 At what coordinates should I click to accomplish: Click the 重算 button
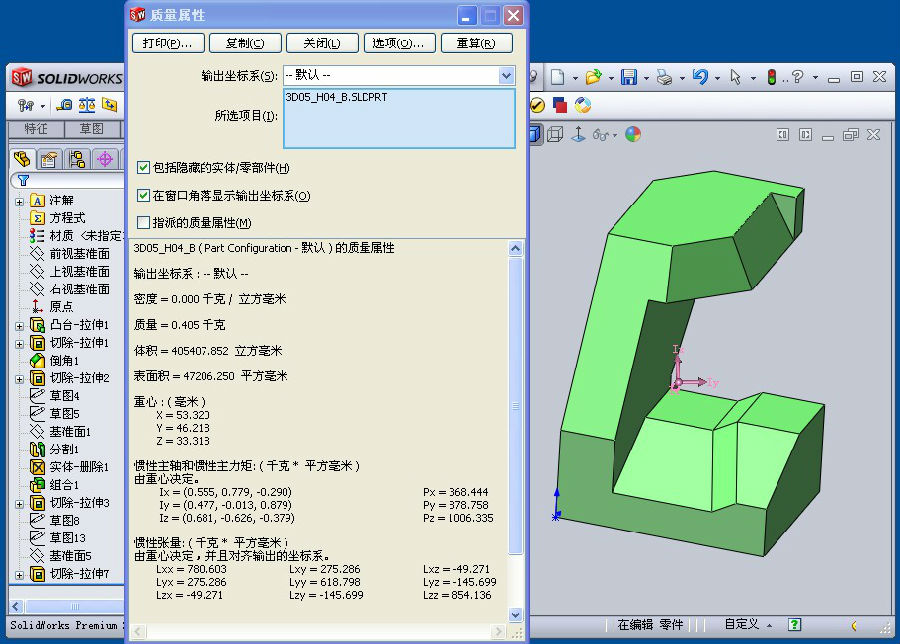[476, 43]
